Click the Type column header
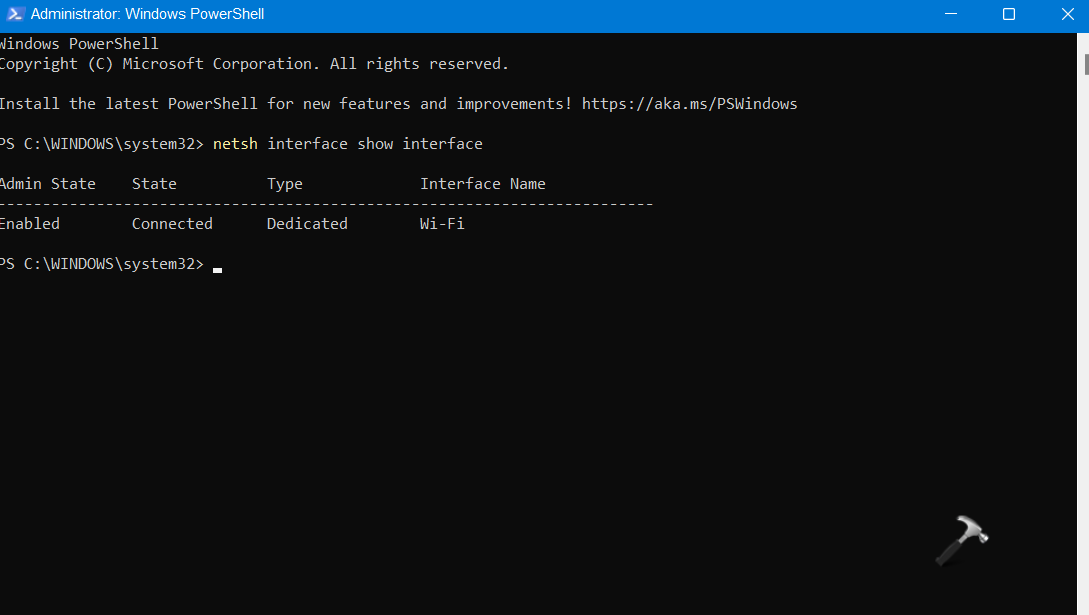The image size is (1089, 615). coord(284,184)
